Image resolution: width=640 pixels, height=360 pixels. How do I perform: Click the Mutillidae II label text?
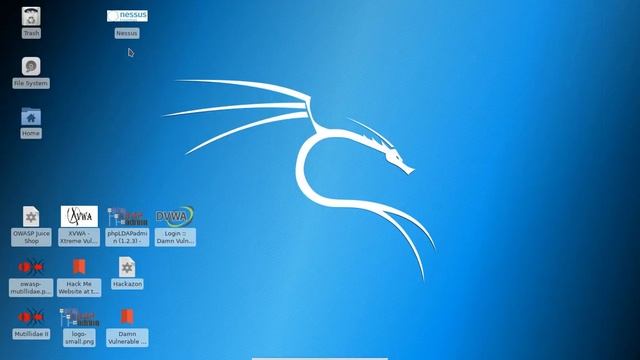[x=31, y=334]
